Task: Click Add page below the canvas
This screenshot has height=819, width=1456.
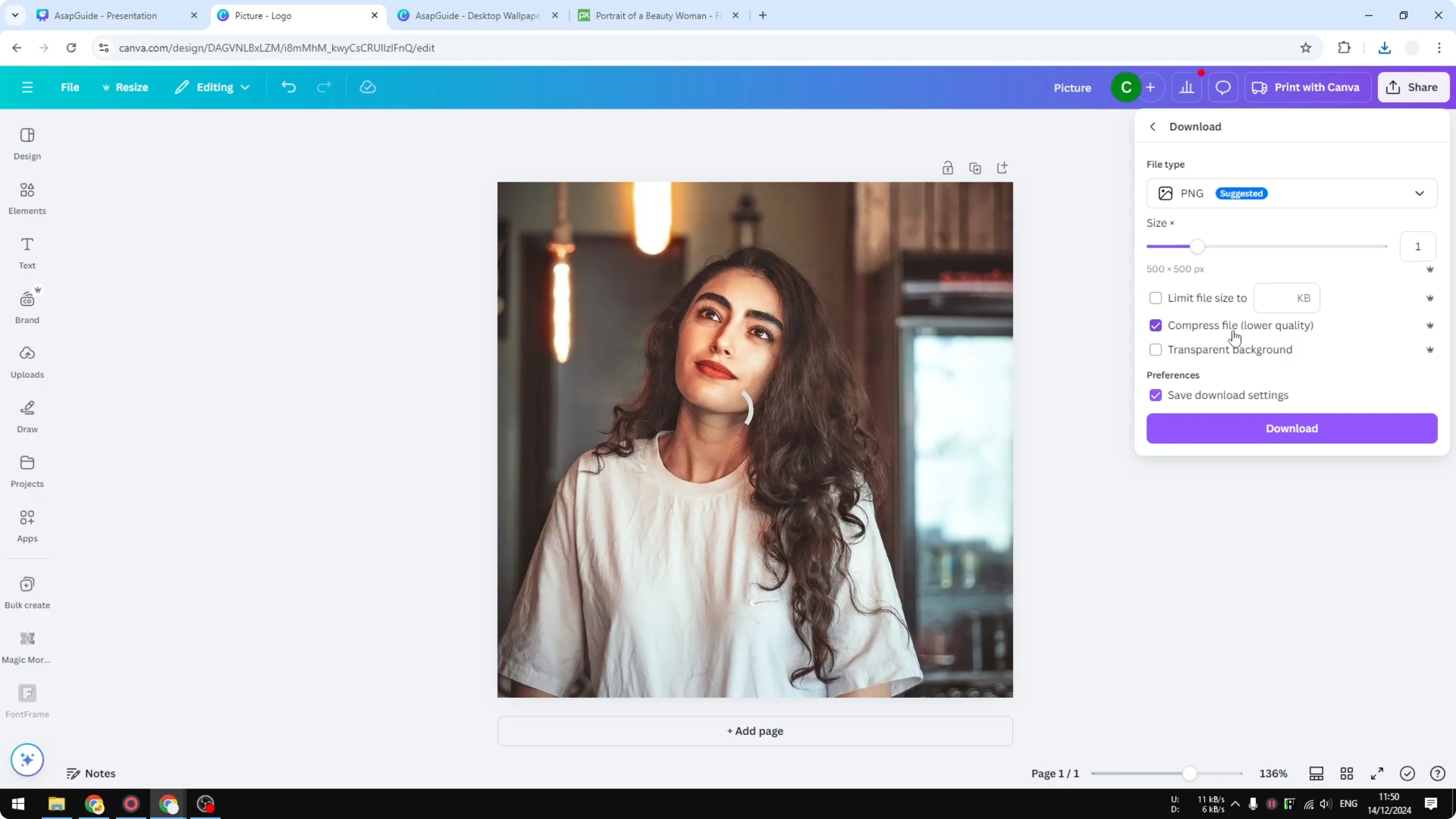Action: point(755,731)
